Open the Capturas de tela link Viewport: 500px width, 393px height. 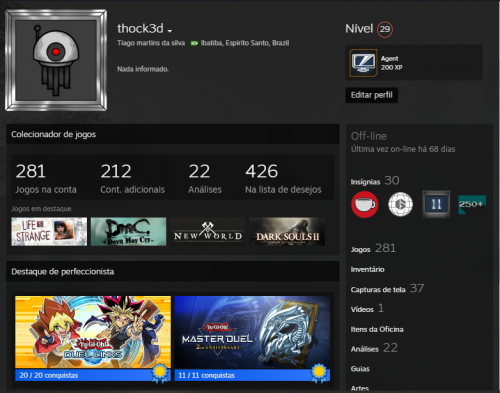(378, 290)
